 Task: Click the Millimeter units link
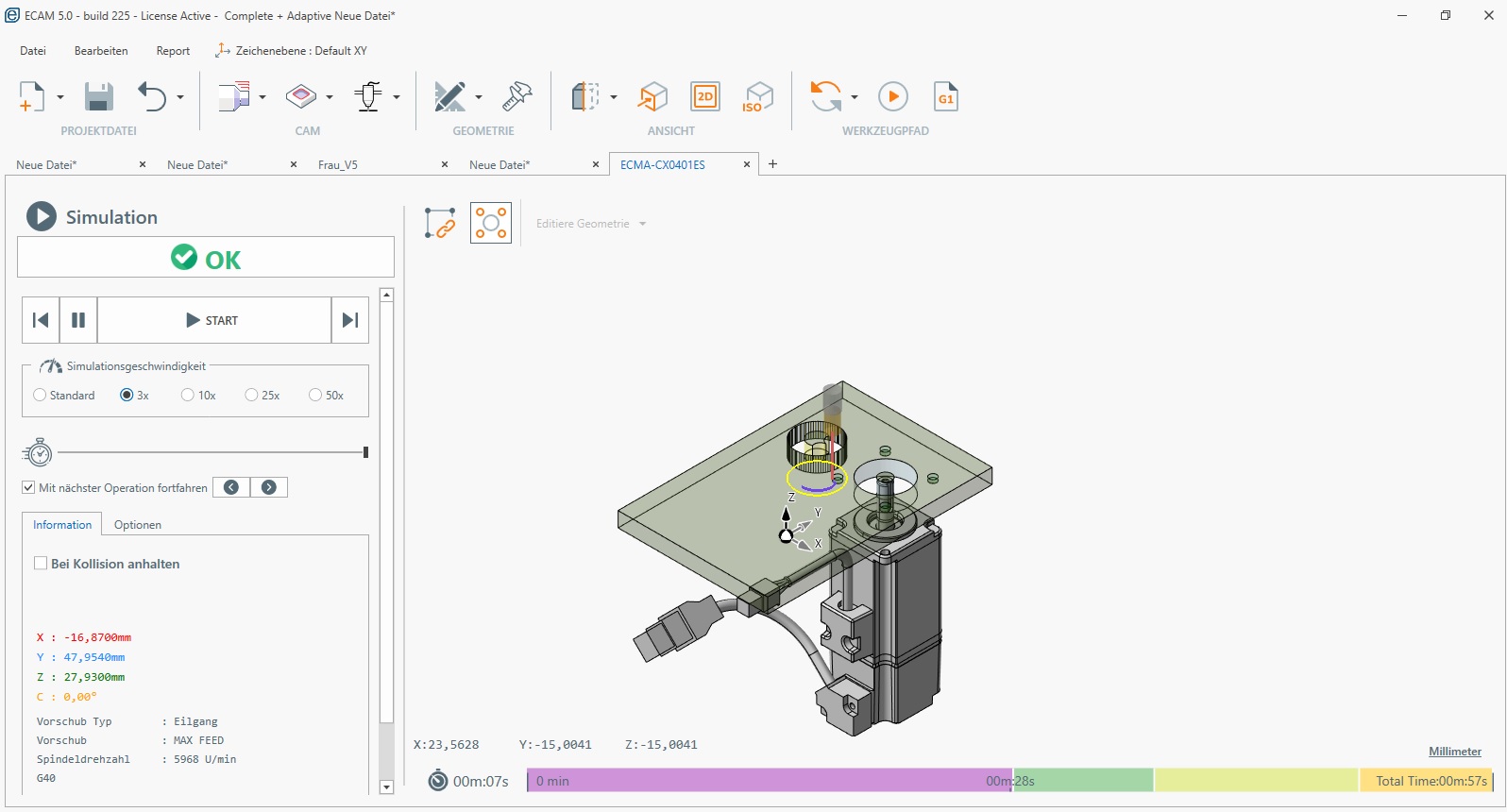pyautogui.click(x=1454, y=752)
